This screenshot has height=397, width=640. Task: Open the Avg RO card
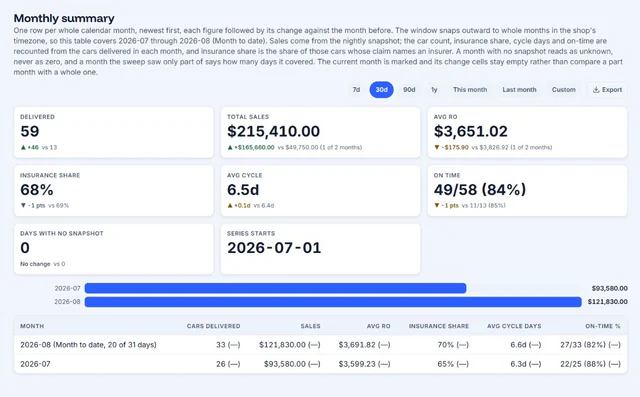pyautogui.click(x=527, y=132)
